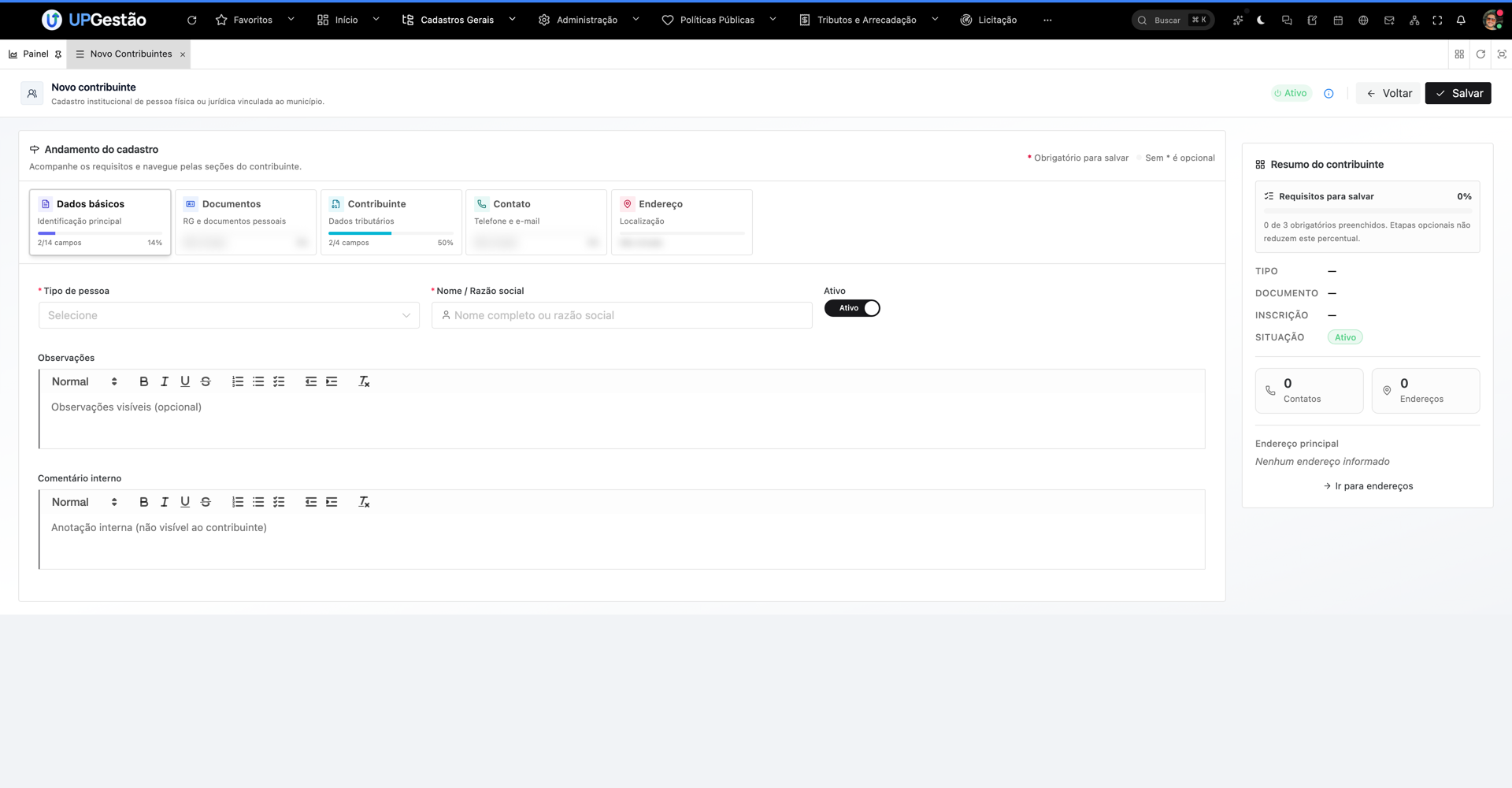Apply Underline in Observações editor
The height and width of the screenshot is (788, 1512).
[185, 381]
